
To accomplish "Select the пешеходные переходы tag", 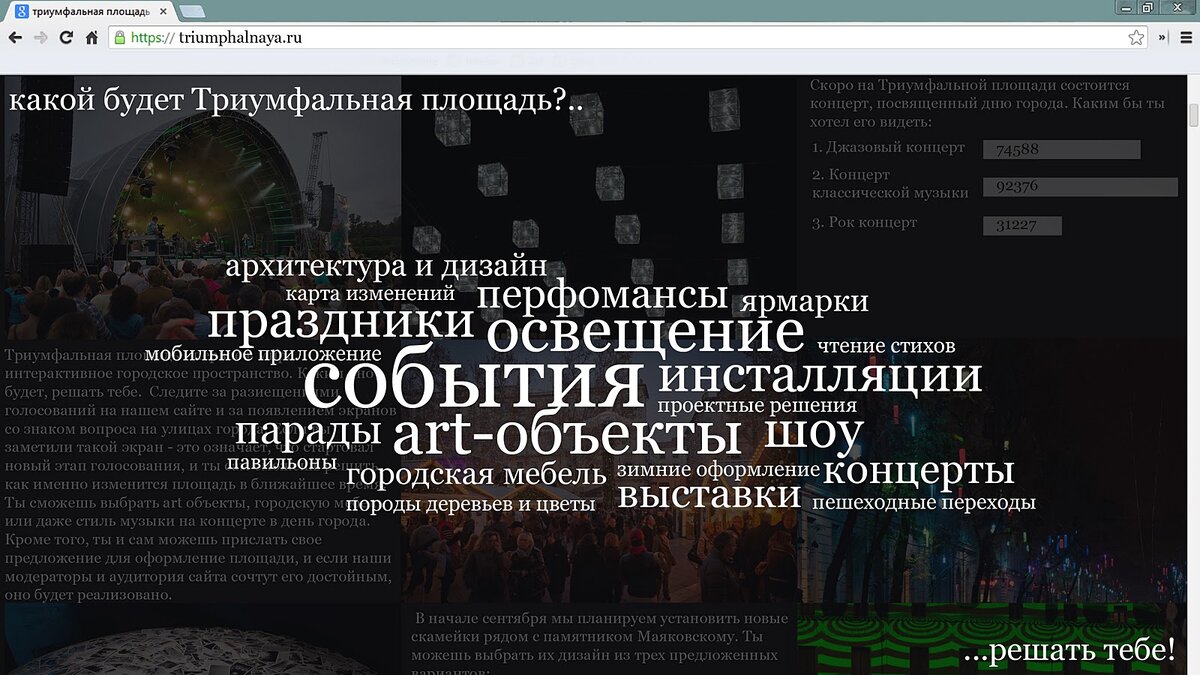I will pos(928,503).
